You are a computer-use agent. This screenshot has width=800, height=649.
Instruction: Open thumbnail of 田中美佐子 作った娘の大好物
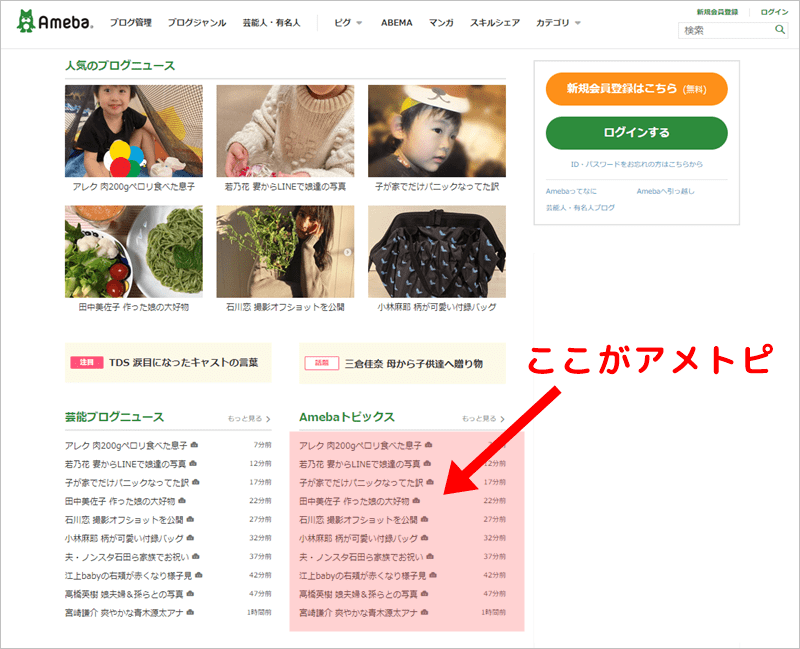click(x=134, y=252)
